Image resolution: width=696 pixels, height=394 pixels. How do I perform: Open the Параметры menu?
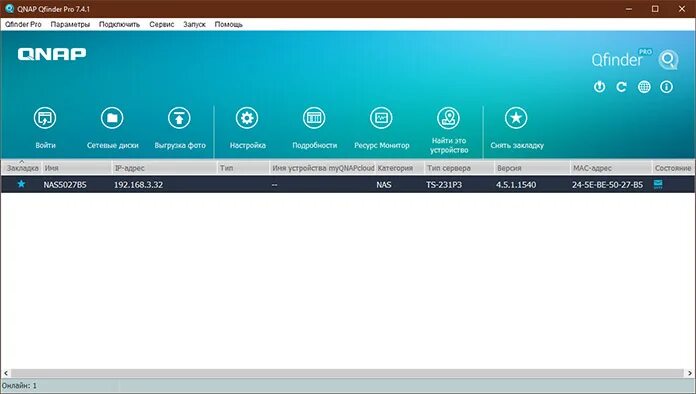[70, 24]
